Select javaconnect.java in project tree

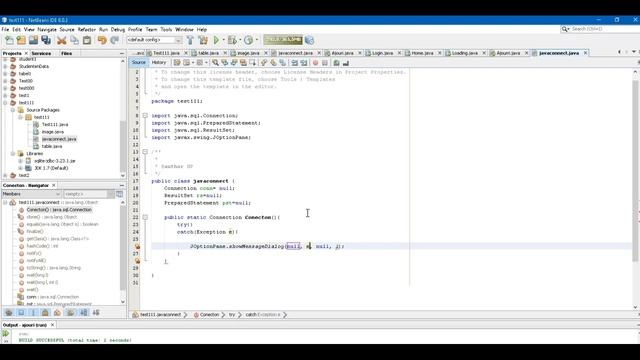[59, 139]
